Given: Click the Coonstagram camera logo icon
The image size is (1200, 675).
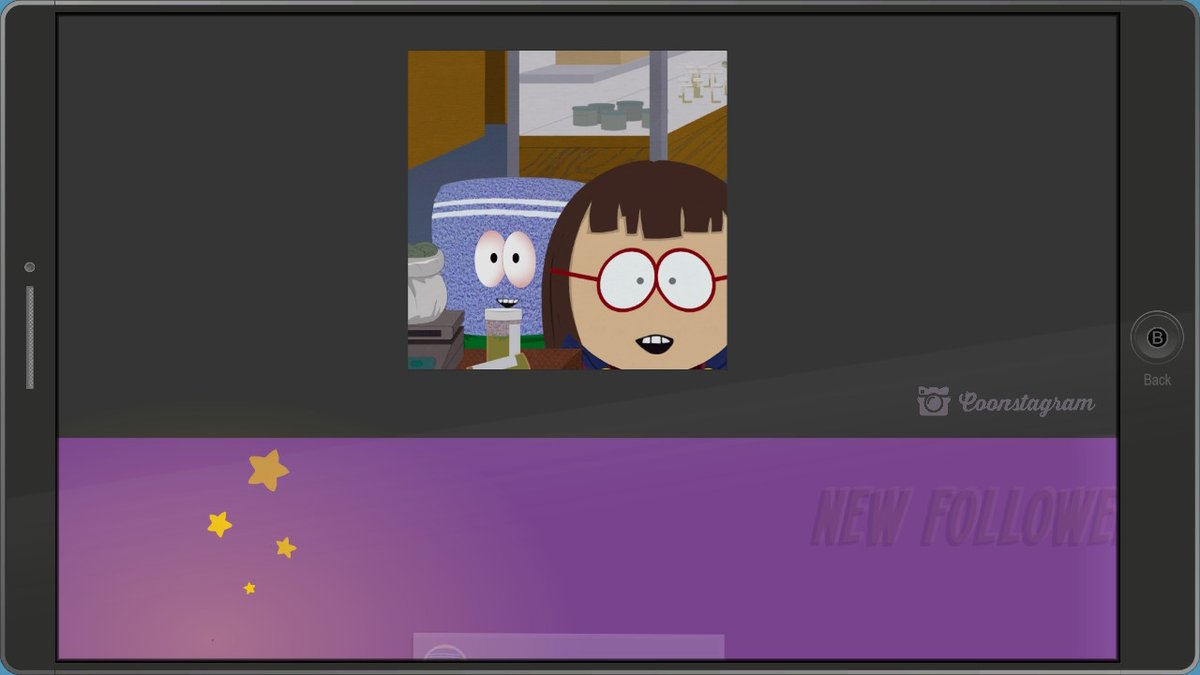Looking at the screenshot, I should click(x=933, y=401).
